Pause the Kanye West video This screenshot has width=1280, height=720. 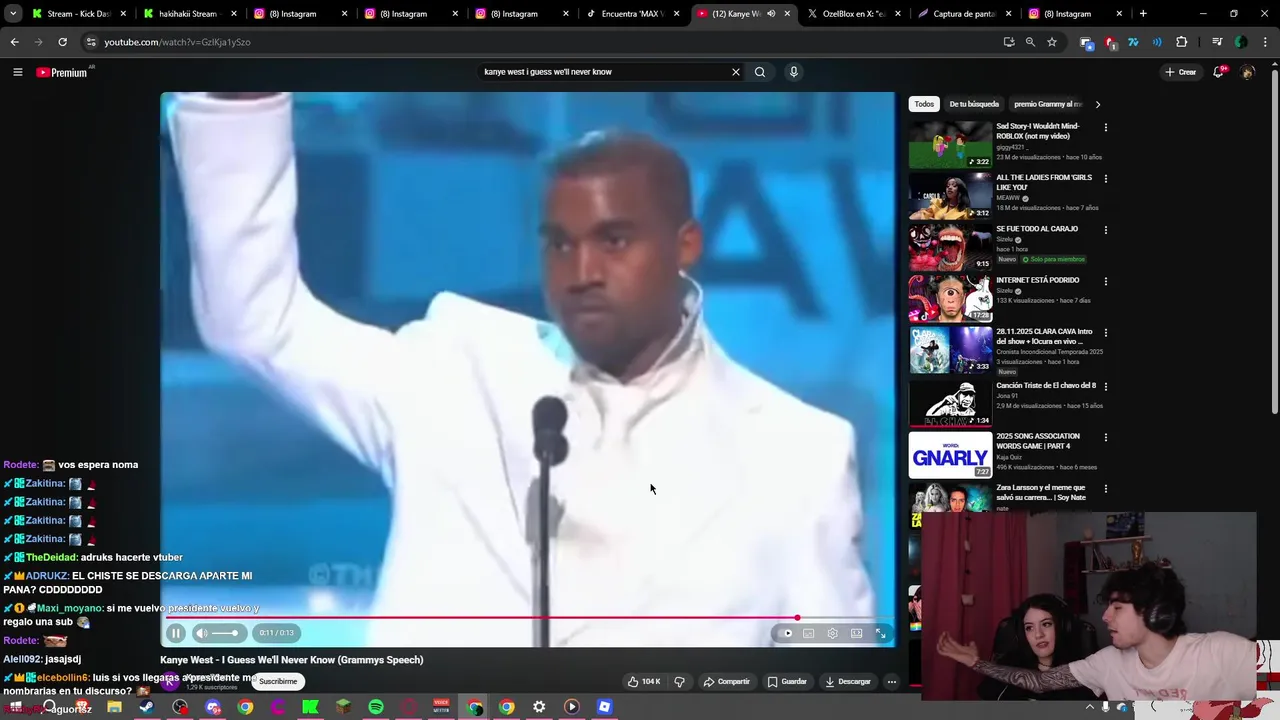[x=176, y=633]
